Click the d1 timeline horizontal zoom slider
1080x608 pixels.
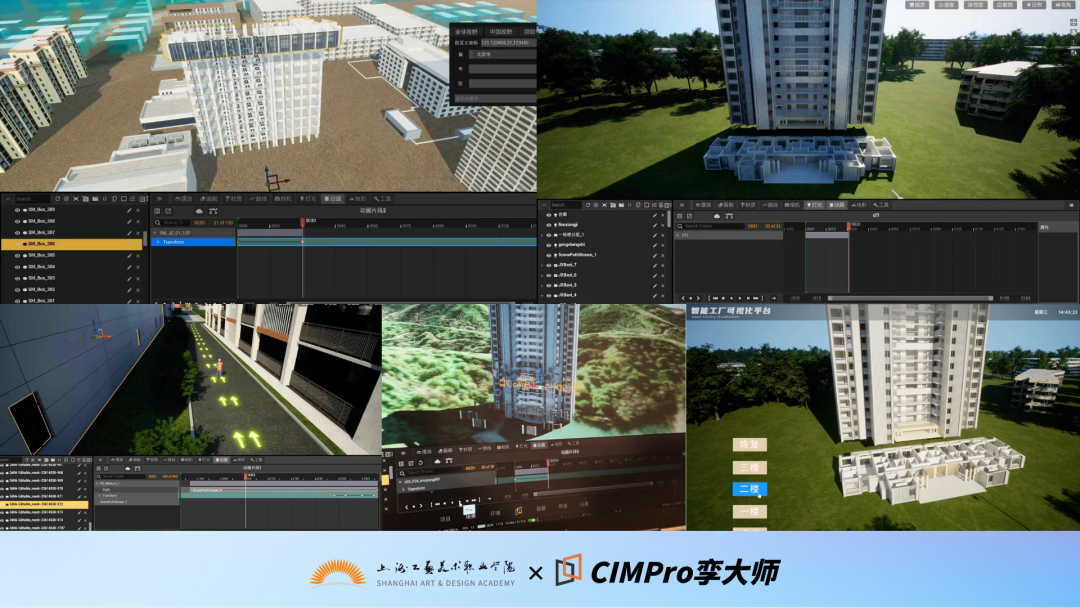910,298
